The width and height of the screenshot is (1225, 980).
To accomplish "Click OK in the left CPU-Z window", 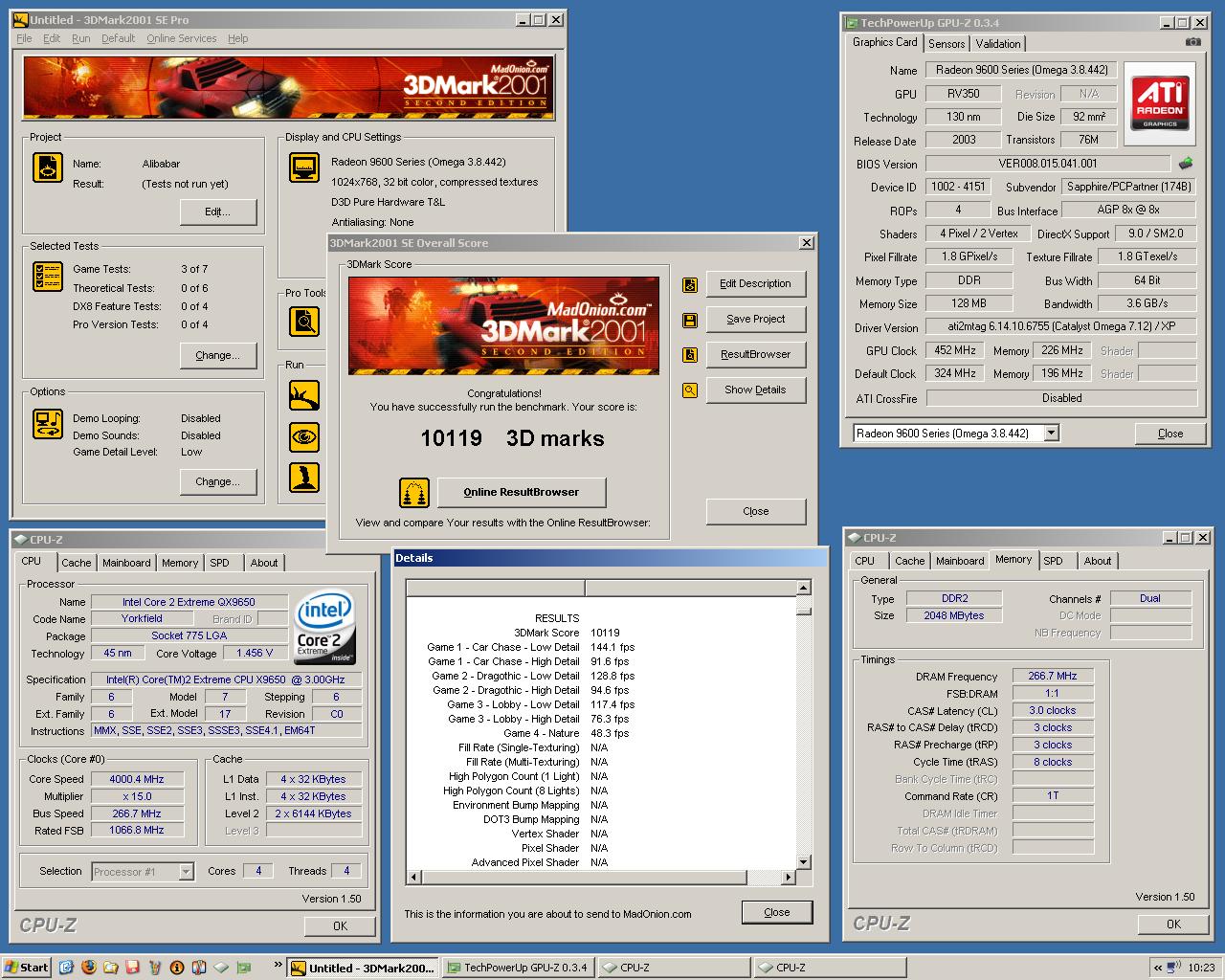I will click(340, 925).
